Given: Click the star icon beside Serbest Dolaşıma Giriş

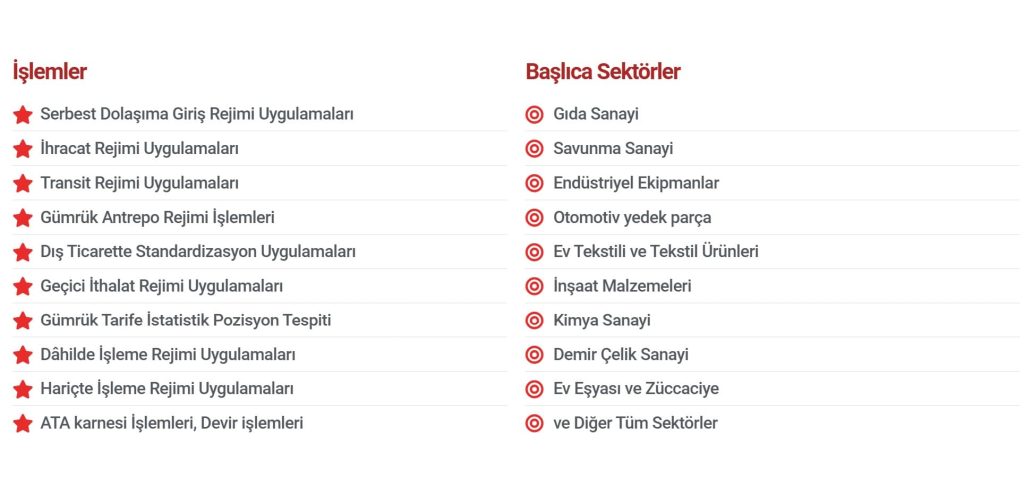Looking at the screenshot, I should [x=22, y=114].
